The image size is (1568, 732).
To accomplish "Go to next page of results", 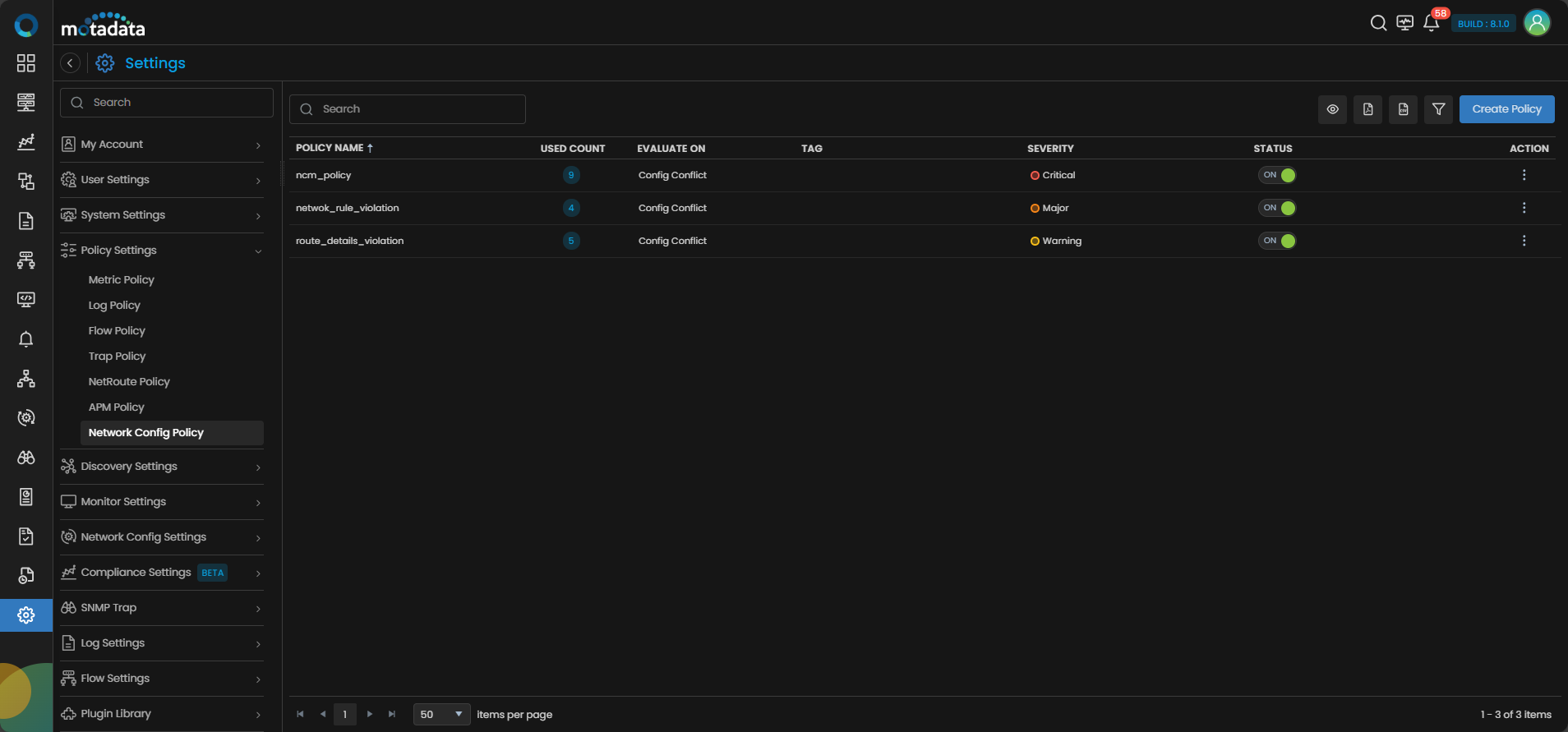I will click(x=370, y=715).
